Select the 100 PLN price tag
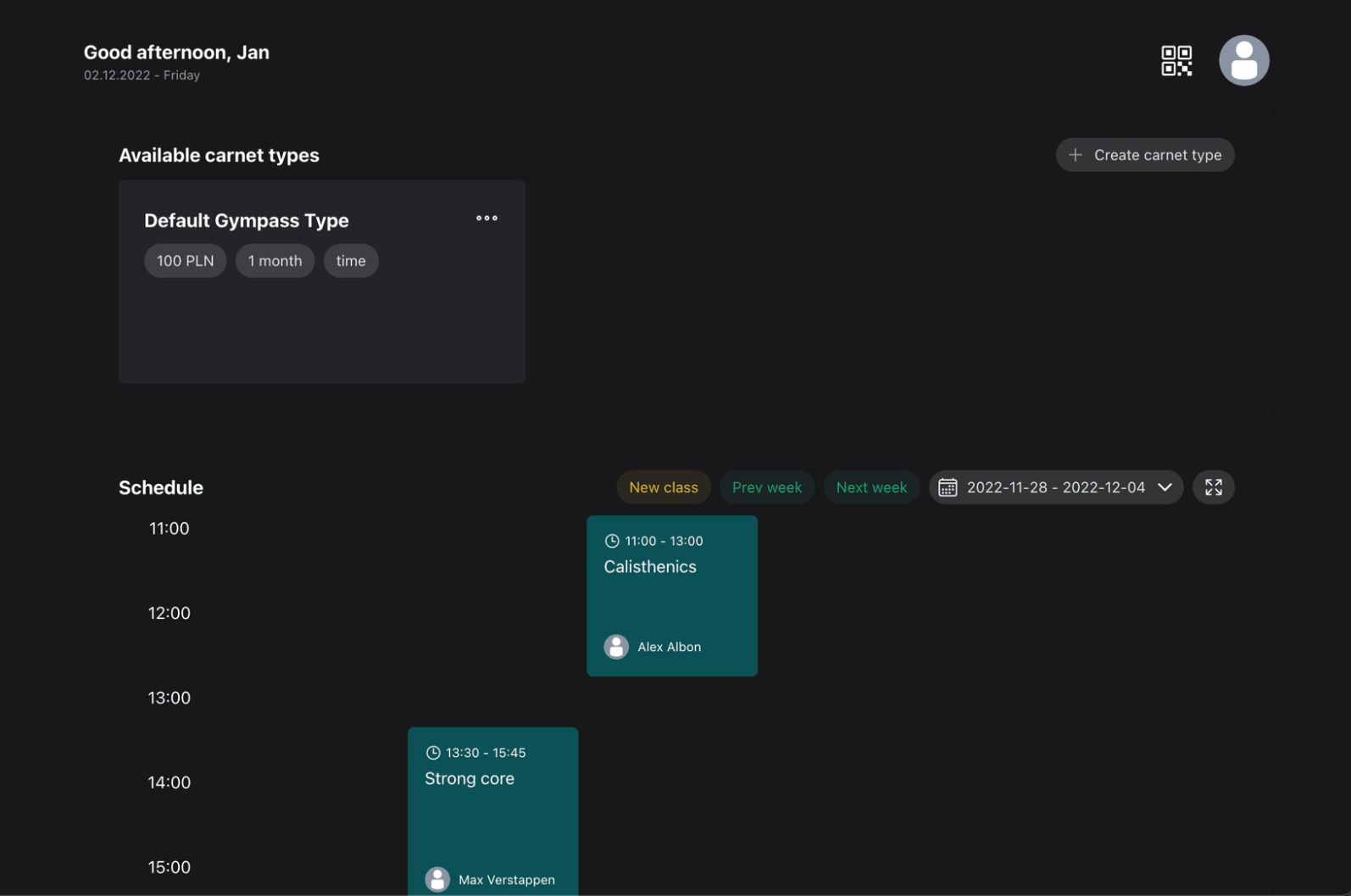This screenshot has width=1351, height=896. (185, 261)
